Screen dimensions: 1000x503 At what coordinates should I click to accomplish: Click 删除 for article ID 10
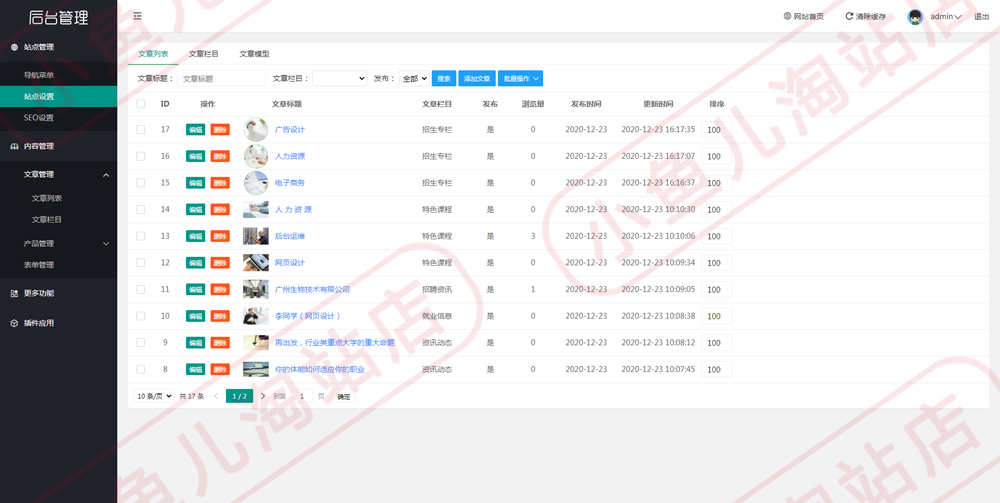pos(220,316)
